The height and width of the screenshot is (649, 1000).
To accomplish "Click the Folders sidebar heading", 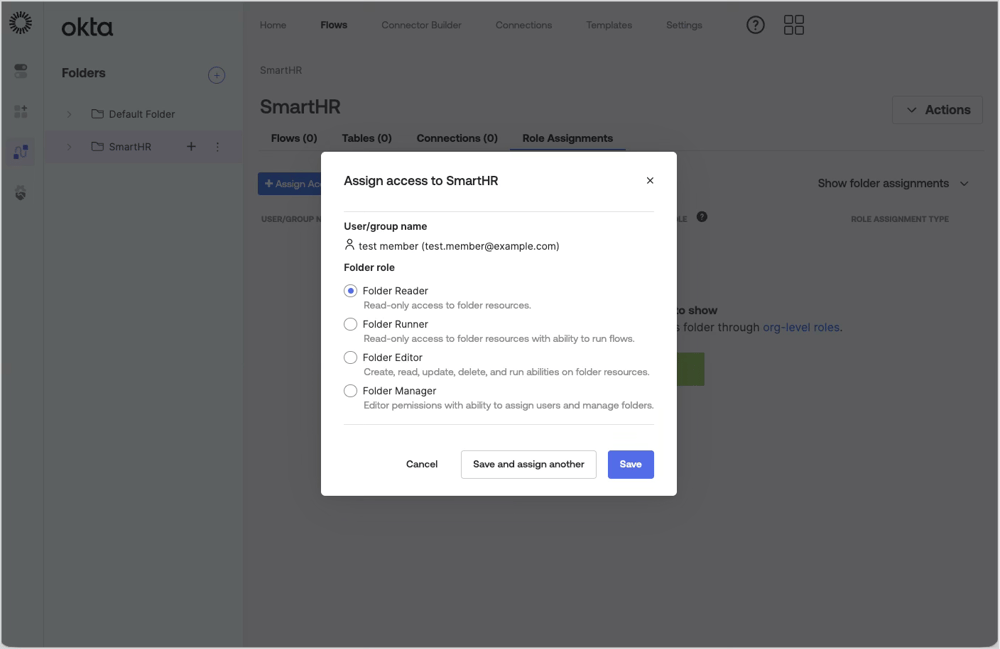I will point(84,73).
